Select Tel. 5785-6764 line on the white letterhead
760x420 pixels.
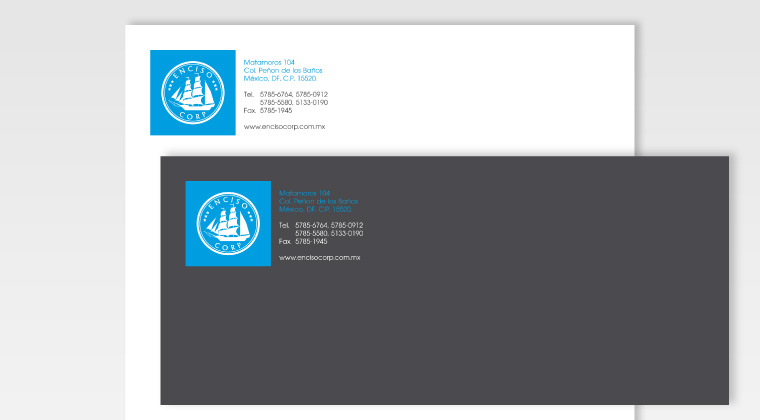pos(286,94)
